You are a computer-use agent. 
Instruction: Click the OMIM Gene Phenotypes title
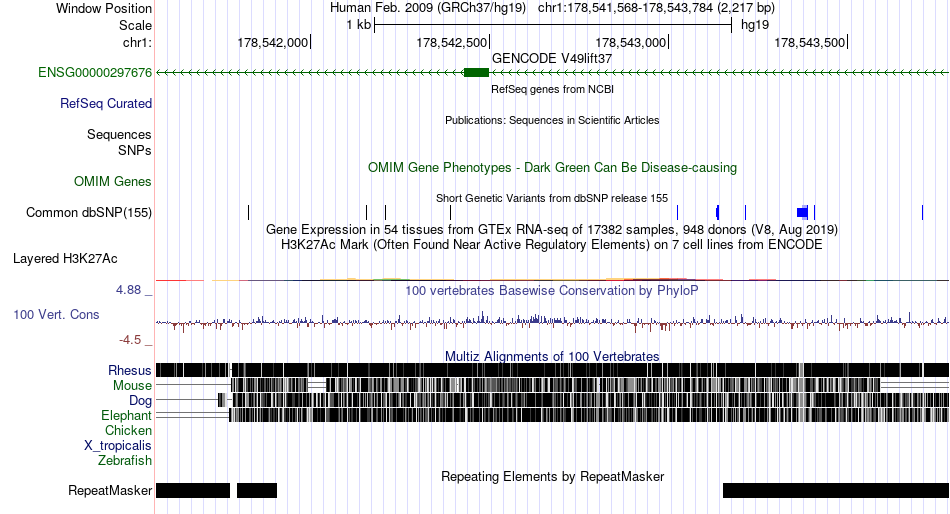pyautogui.click(x=552, y=167)
